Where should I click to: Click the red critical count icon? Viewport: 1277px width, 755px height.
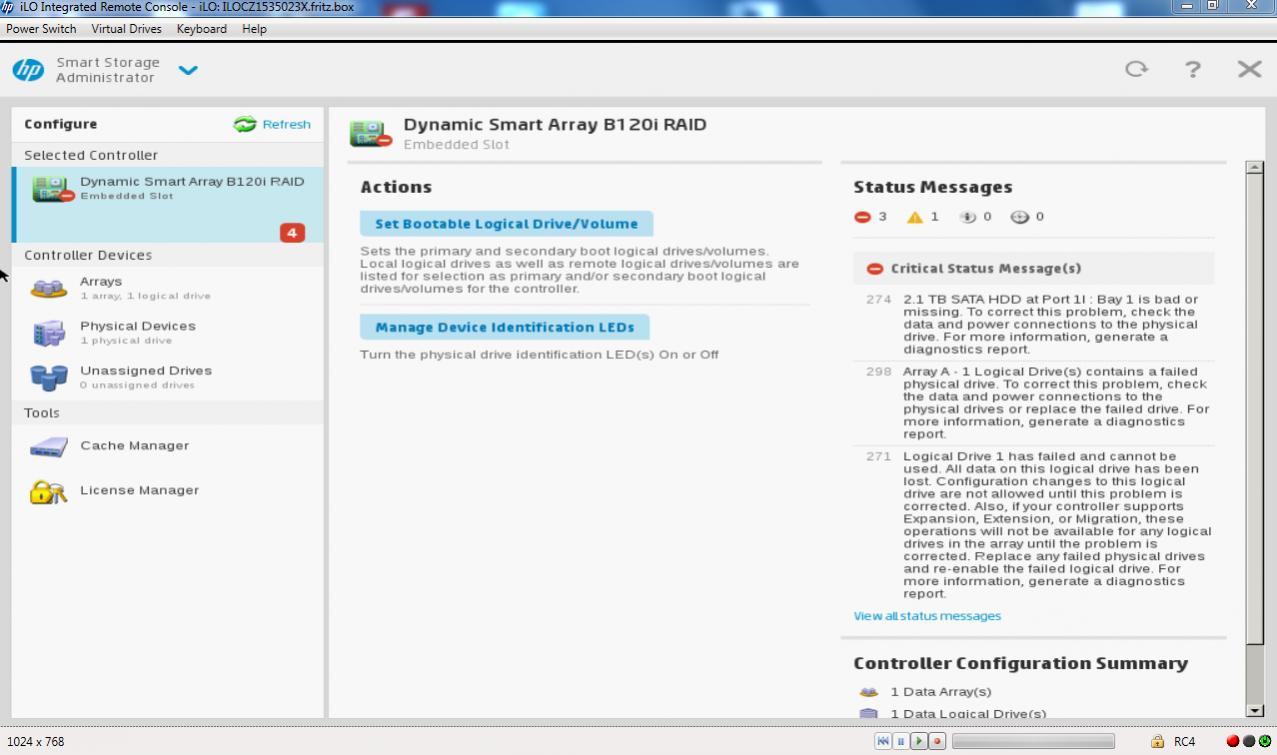(x=863, y=217)
